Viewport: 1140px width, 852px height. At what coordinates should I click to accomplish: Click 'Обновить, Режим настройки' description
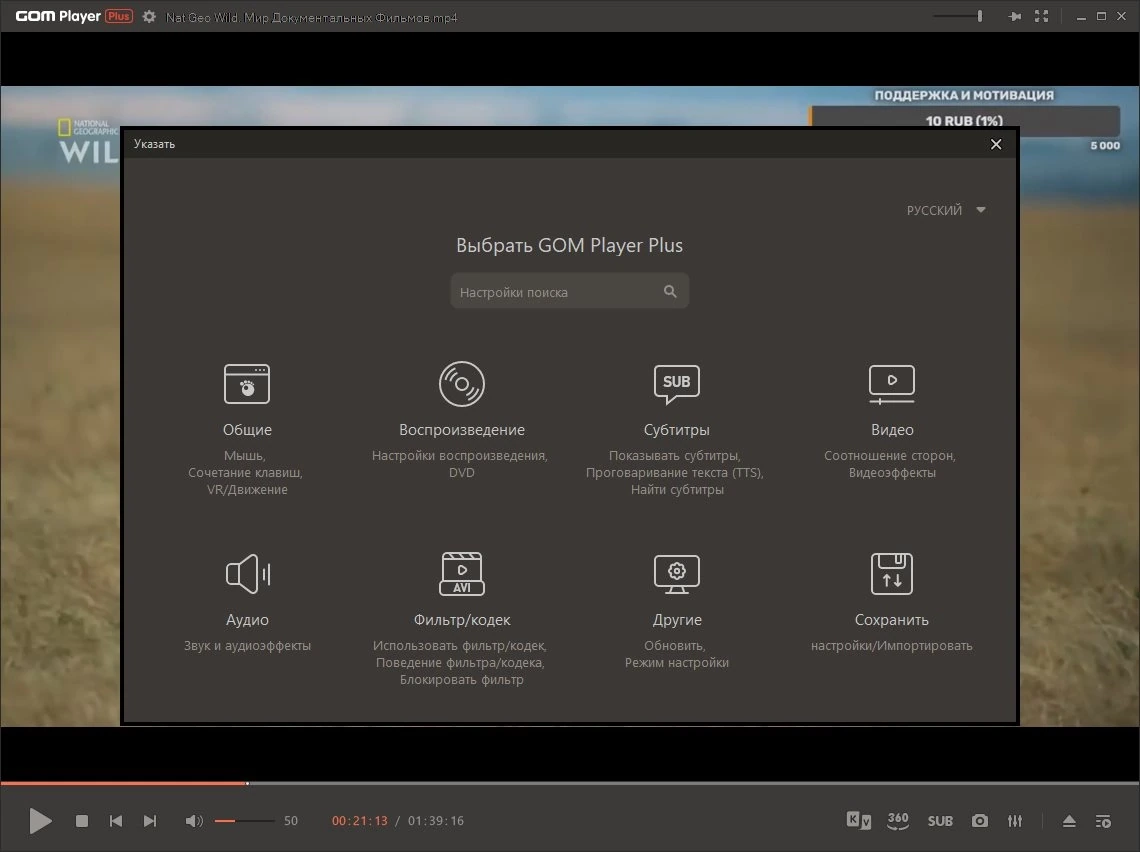point(677,654)
